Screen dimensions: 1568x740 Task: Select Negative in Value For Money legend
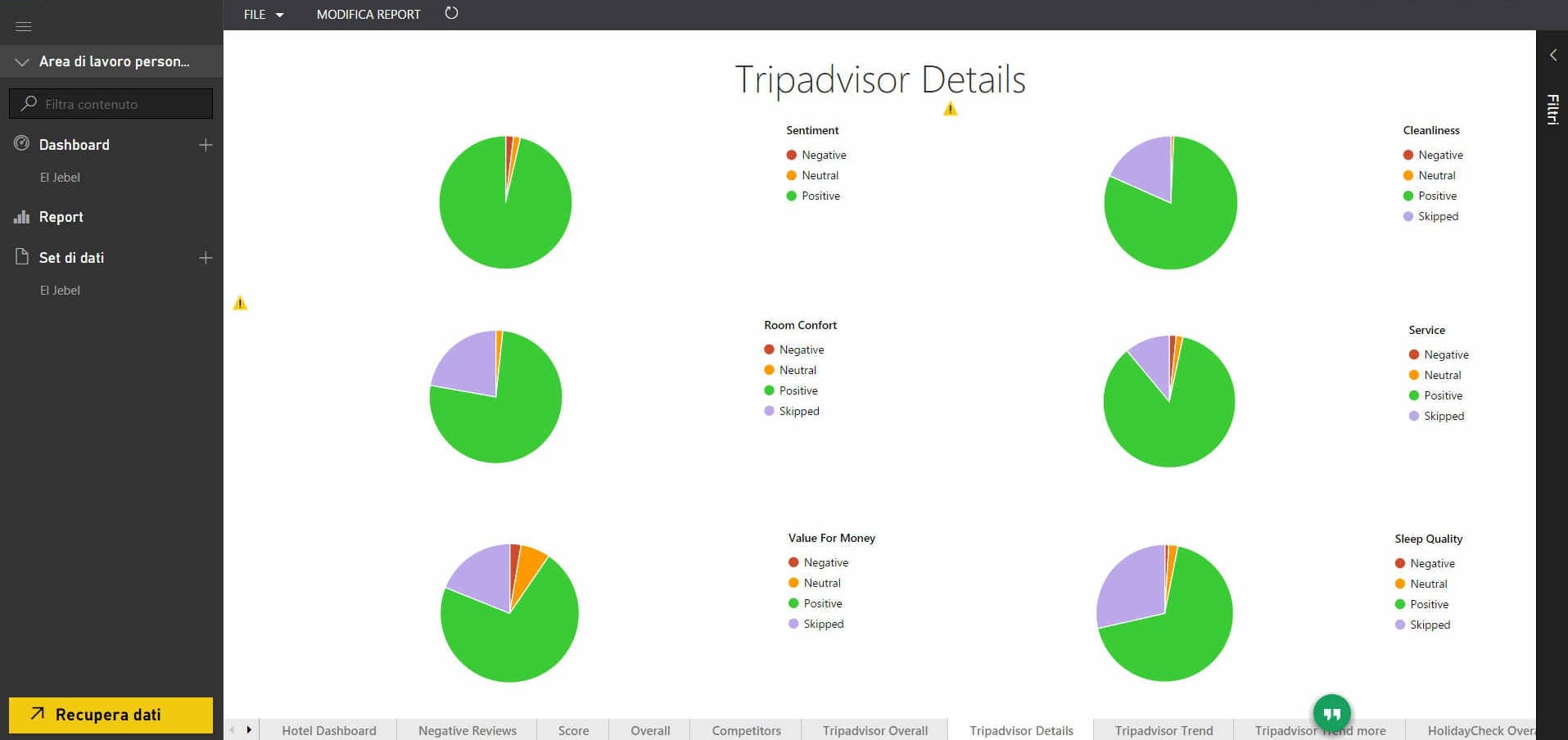click(818, 562)
